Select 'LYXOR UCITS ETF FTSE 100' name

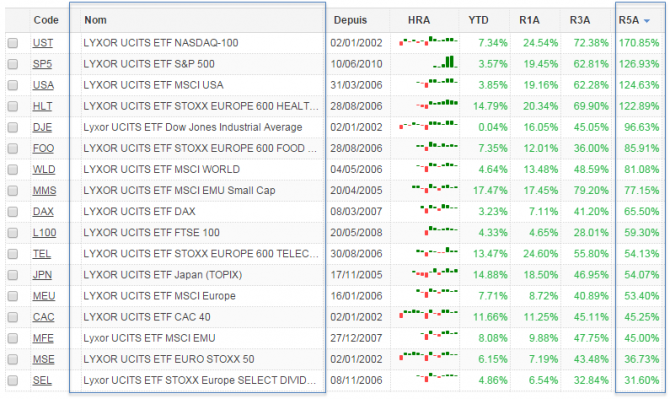pos(151,233)
